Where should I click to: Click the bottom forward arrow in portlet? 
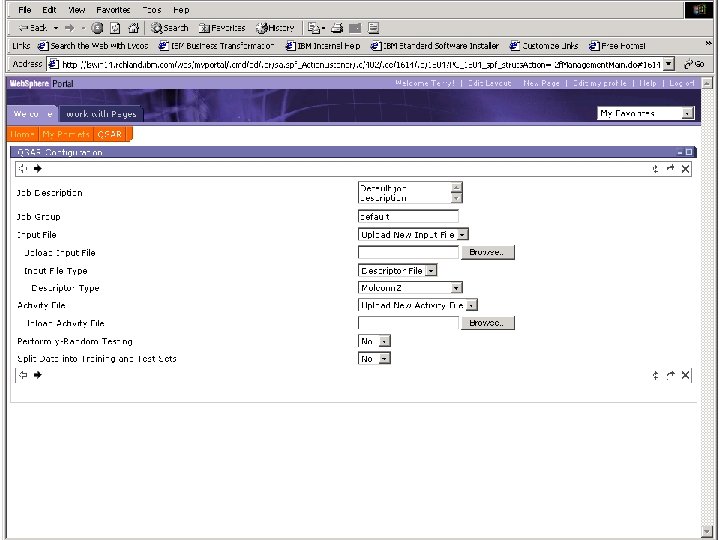click(x=38, y=375)
